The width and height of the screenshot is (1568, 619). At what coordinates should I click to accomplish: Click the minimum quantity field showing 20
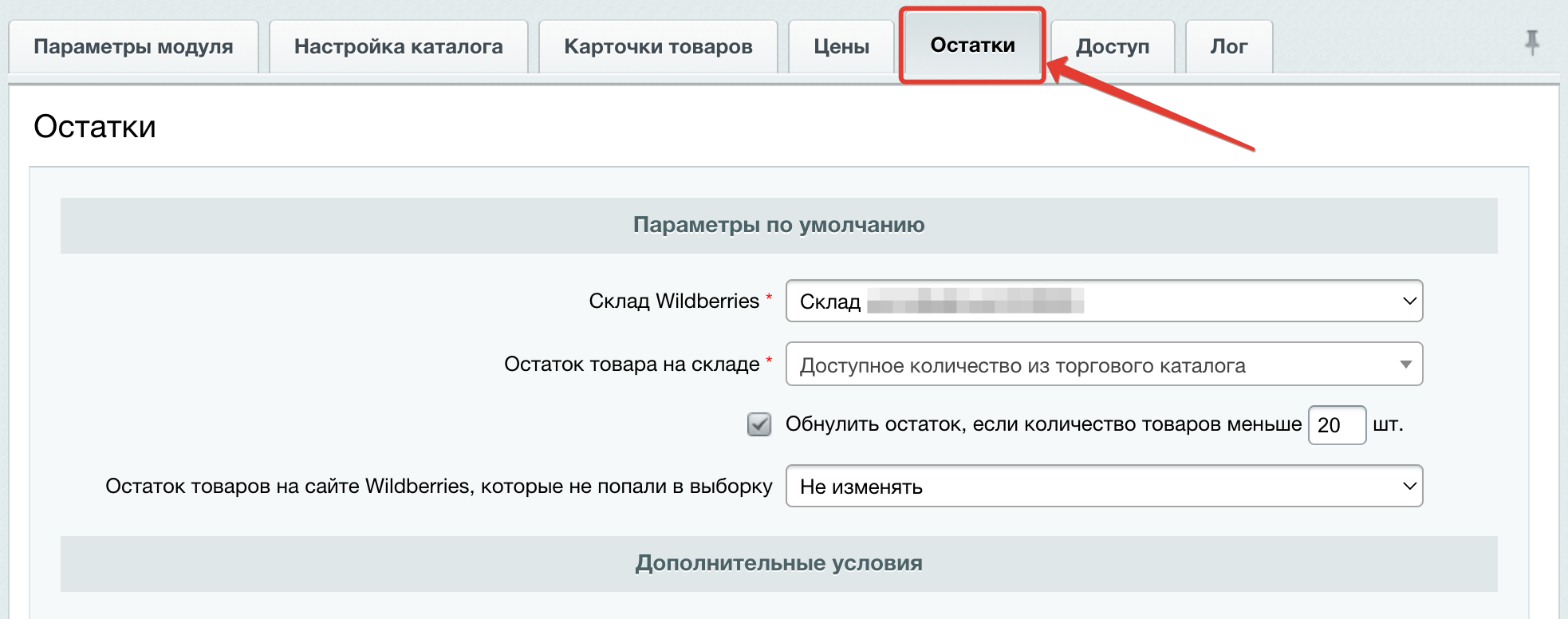pyautogui.click(x=1336, y=425)
